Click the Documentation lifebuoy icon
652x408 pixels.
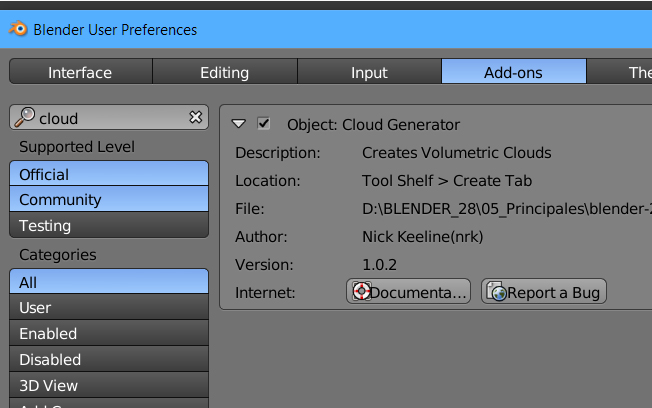(x=361, y=292)
